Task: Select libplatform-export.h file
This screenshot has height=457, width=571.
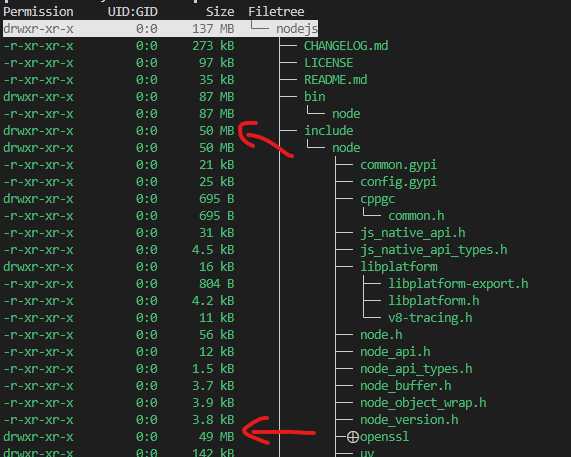Action: coord(458,284)
